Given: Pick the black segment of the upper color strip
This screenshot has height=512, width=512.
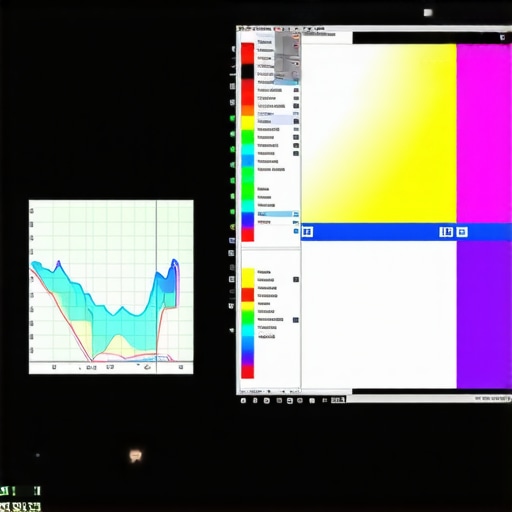Looking at the screenshot, I should pos(247,72).
